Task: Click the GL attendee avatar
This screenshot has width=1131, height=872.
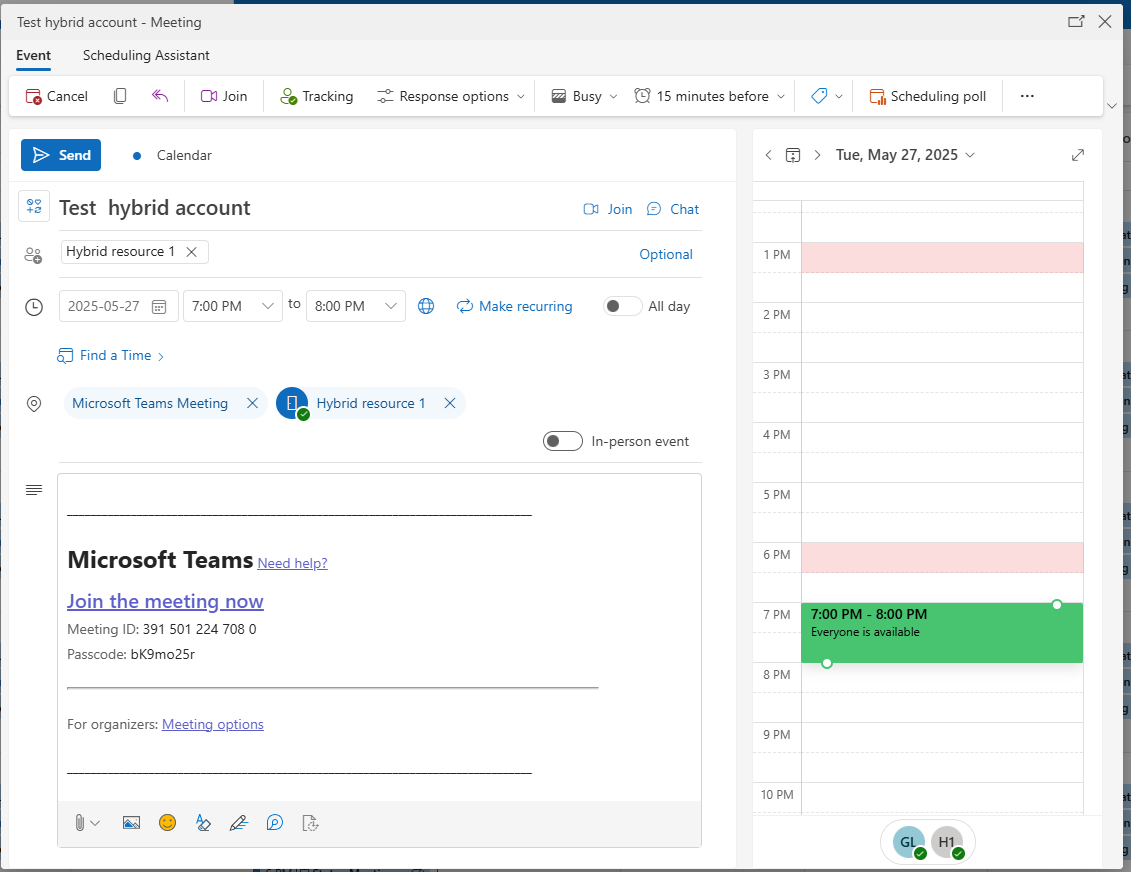Action: 909,842
